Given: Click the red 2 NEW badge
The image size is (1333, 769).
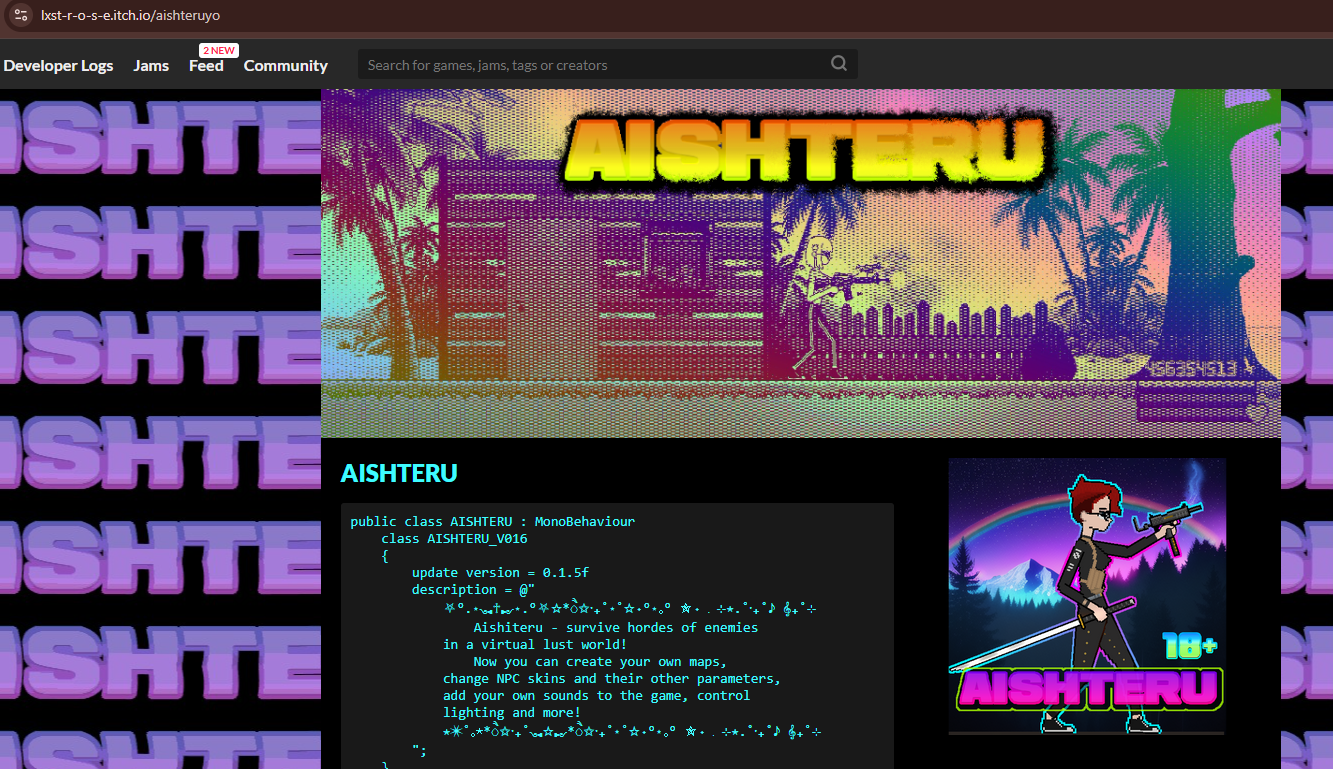Looking at the screenshot, I should point(218,50).
